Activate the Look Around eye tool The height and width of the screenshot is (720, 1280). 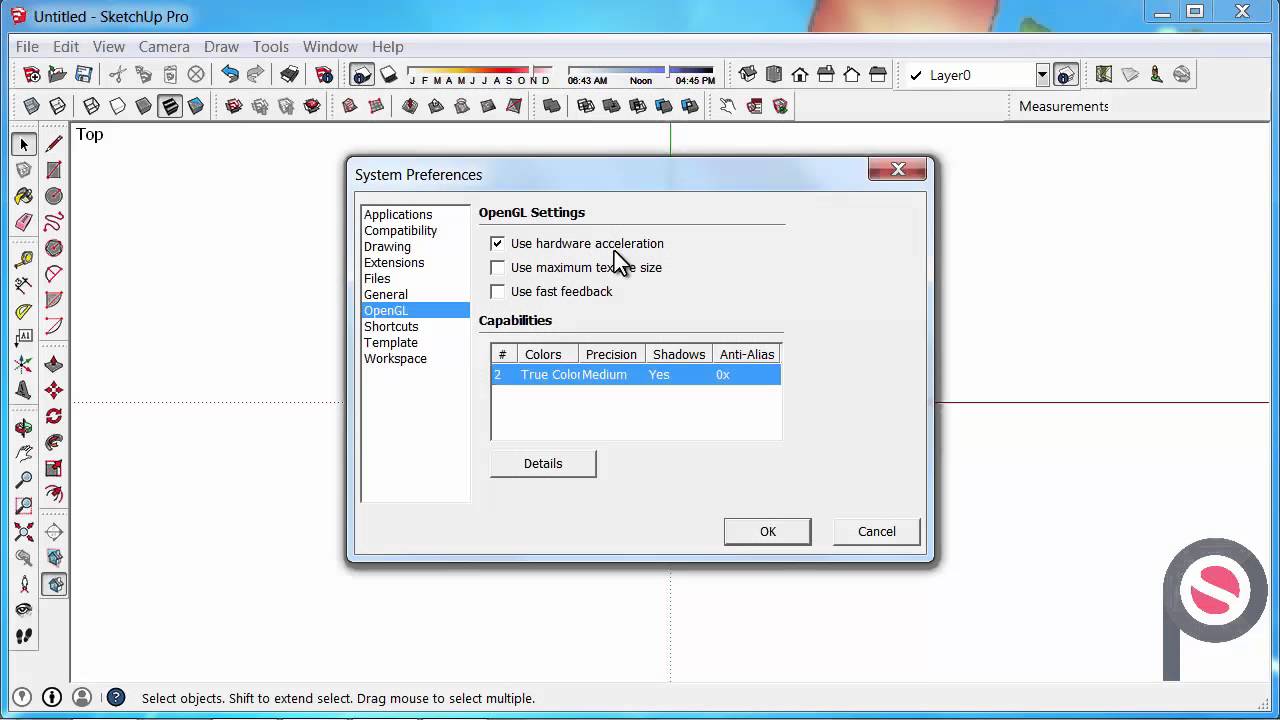[24, 610]
